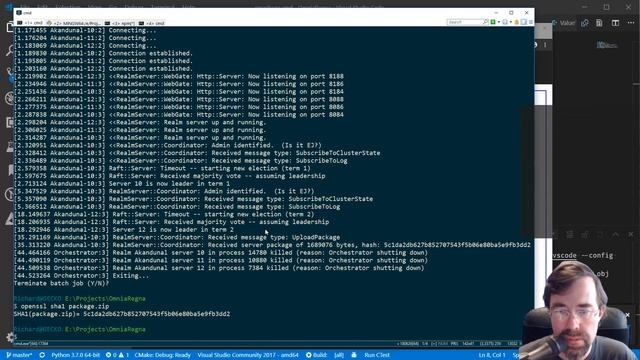Split the VS Code editor

point(615,23)
